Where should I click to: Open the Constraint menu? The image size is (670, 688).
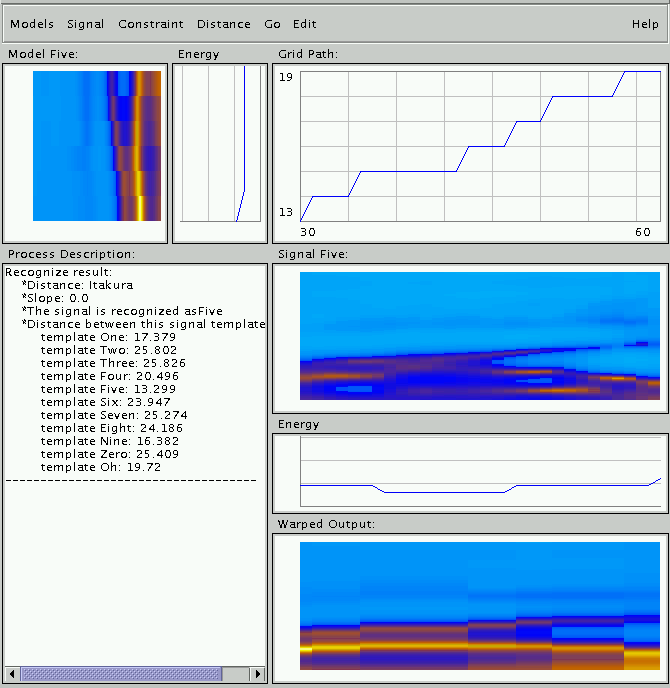pos(150,24)
